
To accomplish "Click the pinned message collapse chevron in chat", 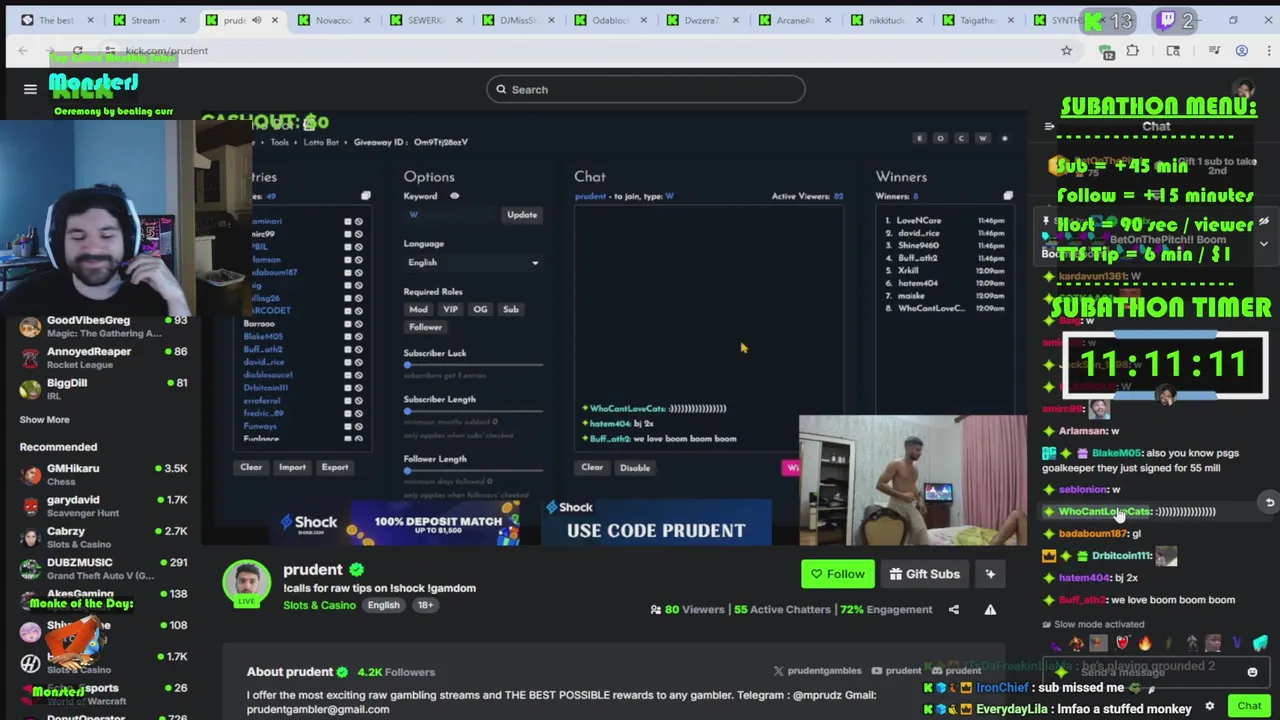I will point(1264,243).
